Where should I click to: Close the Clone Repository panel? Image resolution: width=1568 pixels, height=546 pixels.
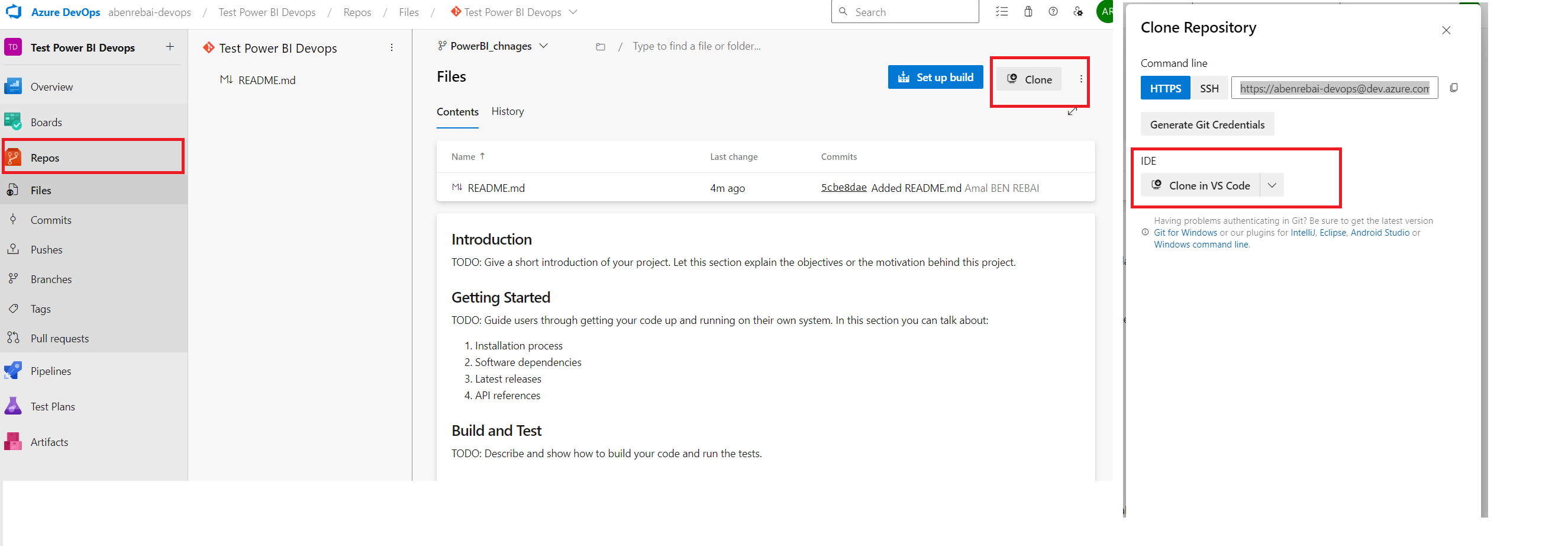point(1446,30)
